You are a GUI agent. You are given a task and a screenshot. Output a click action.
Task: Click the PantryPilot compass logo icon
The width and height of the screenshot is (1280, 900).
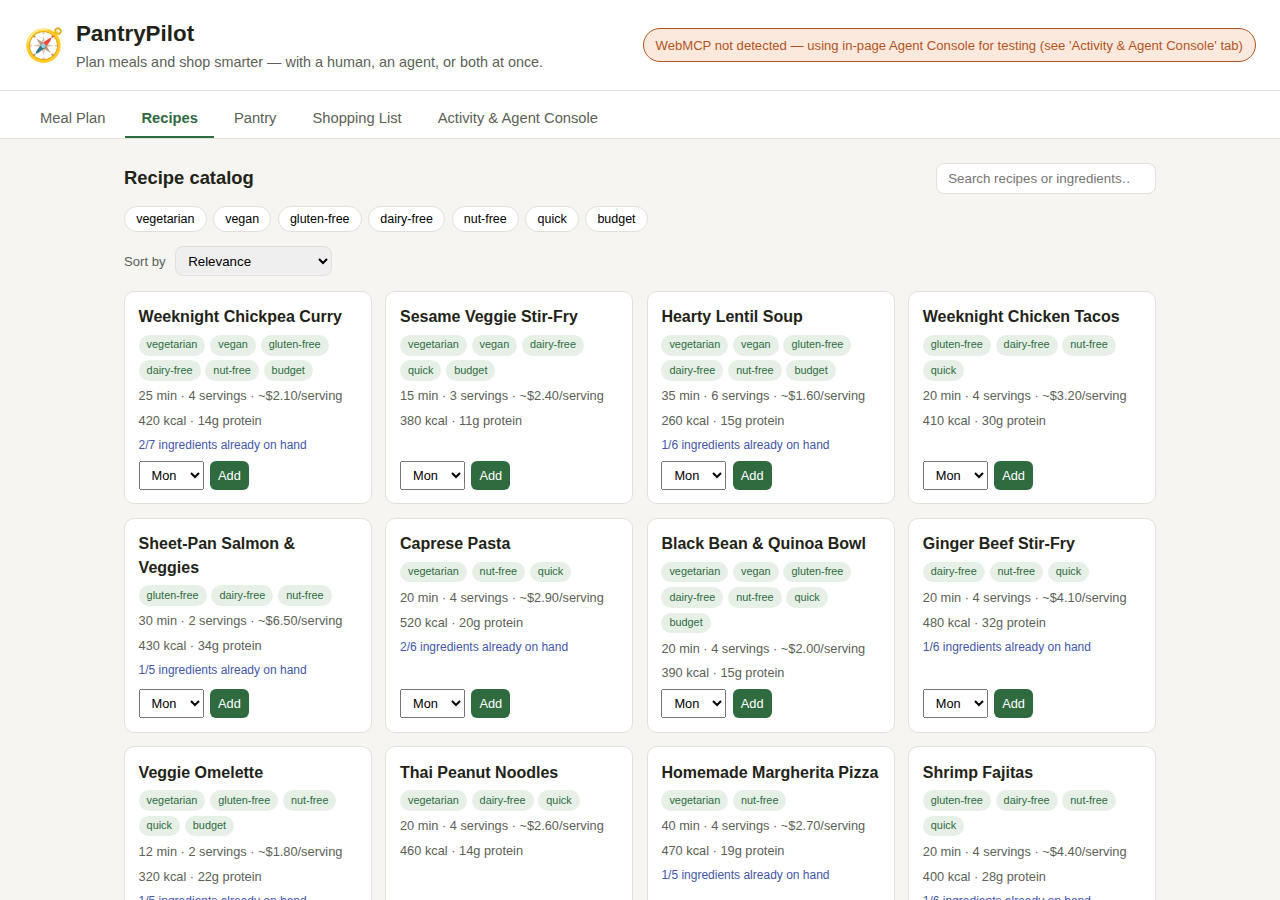click(44, 45)
